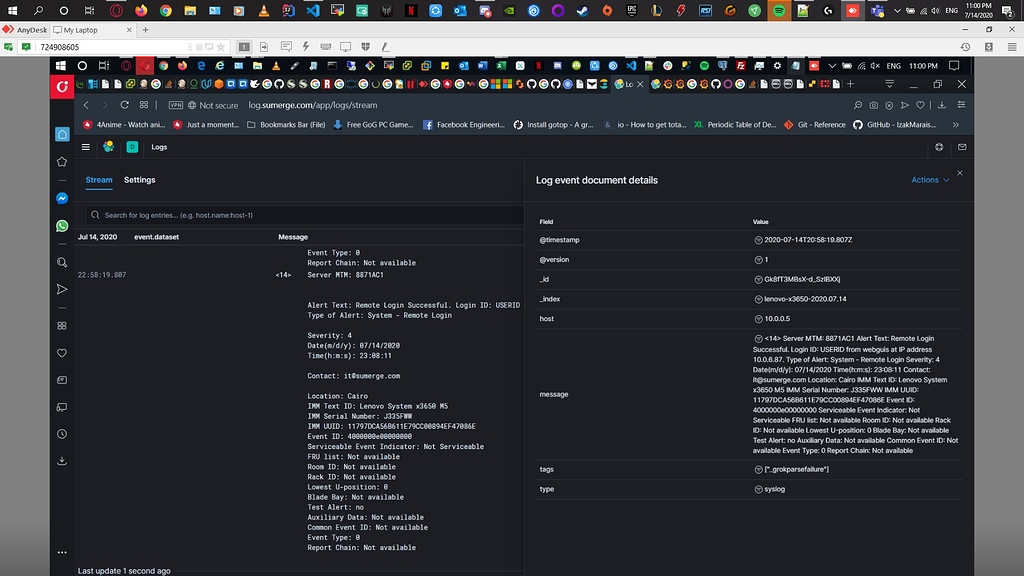The image size is (1024, 576).
Task: Click the filter icon beside the @timestamp value
Action: click(757, 240)
